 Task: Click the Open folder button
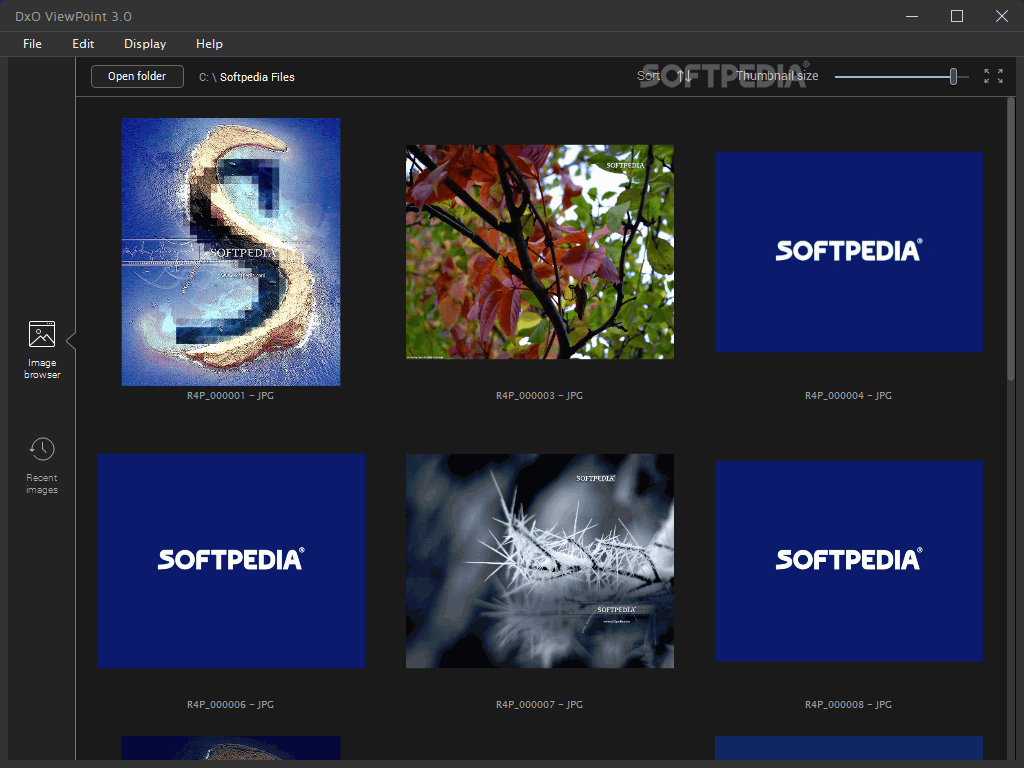click(x=137, y=76)
